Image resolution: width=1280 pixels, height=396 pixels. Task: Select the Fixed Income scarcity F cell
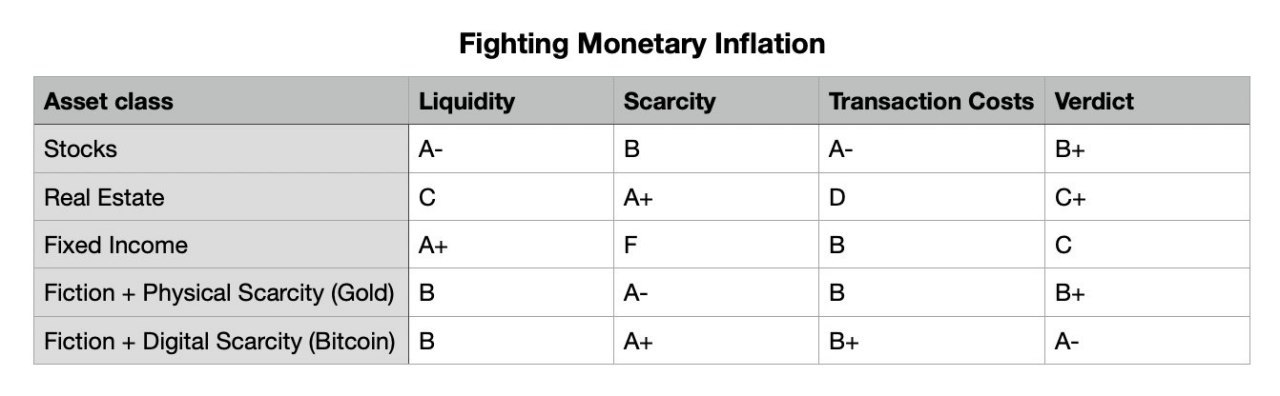click(716, 245)
